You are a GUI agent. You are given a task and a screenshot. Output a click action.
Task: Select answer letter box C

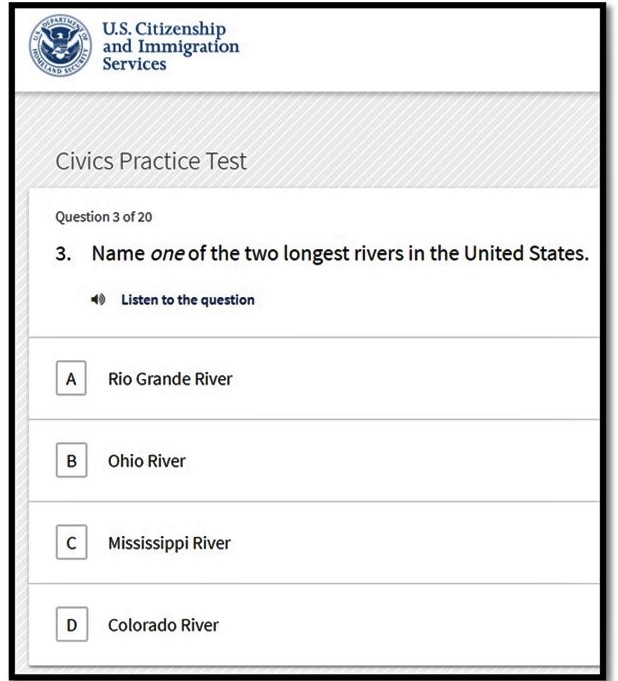(x=71, y=543)
